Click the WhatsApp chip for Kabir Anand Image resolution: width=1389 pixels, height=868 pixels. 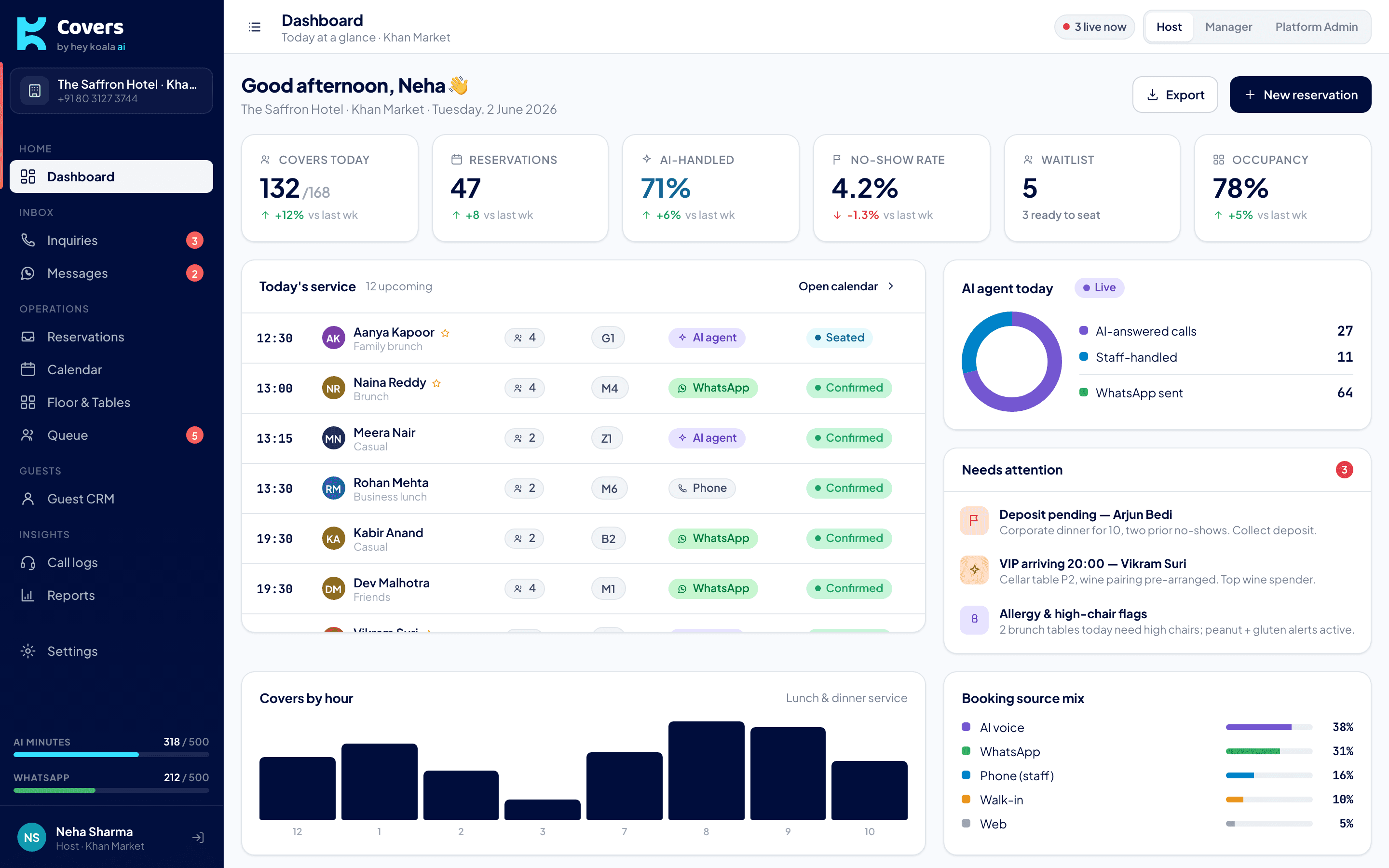click(713, 539)
